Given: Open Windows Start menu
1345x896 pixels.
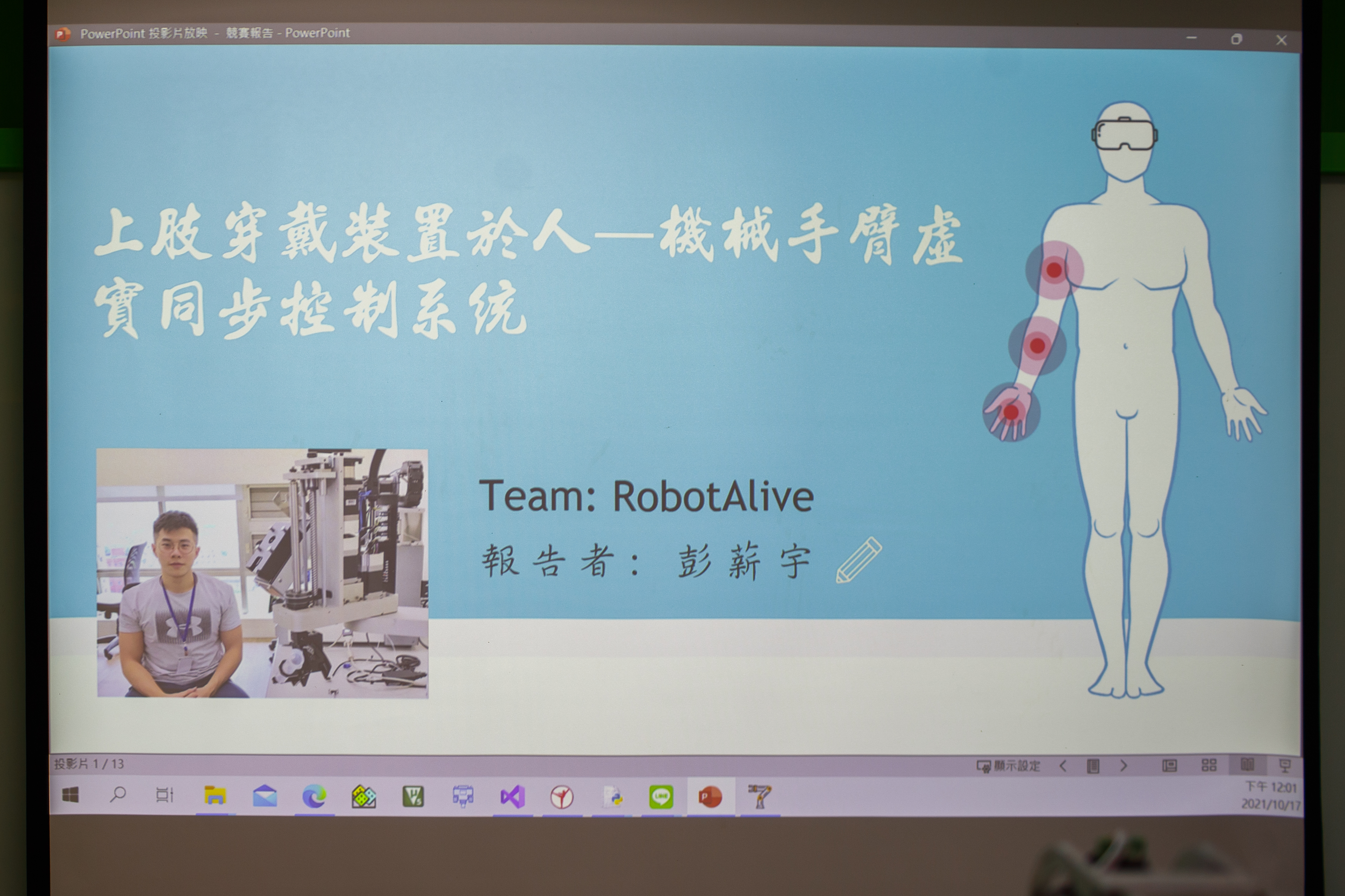Looking at the screenshot, I should pos(70,794).
